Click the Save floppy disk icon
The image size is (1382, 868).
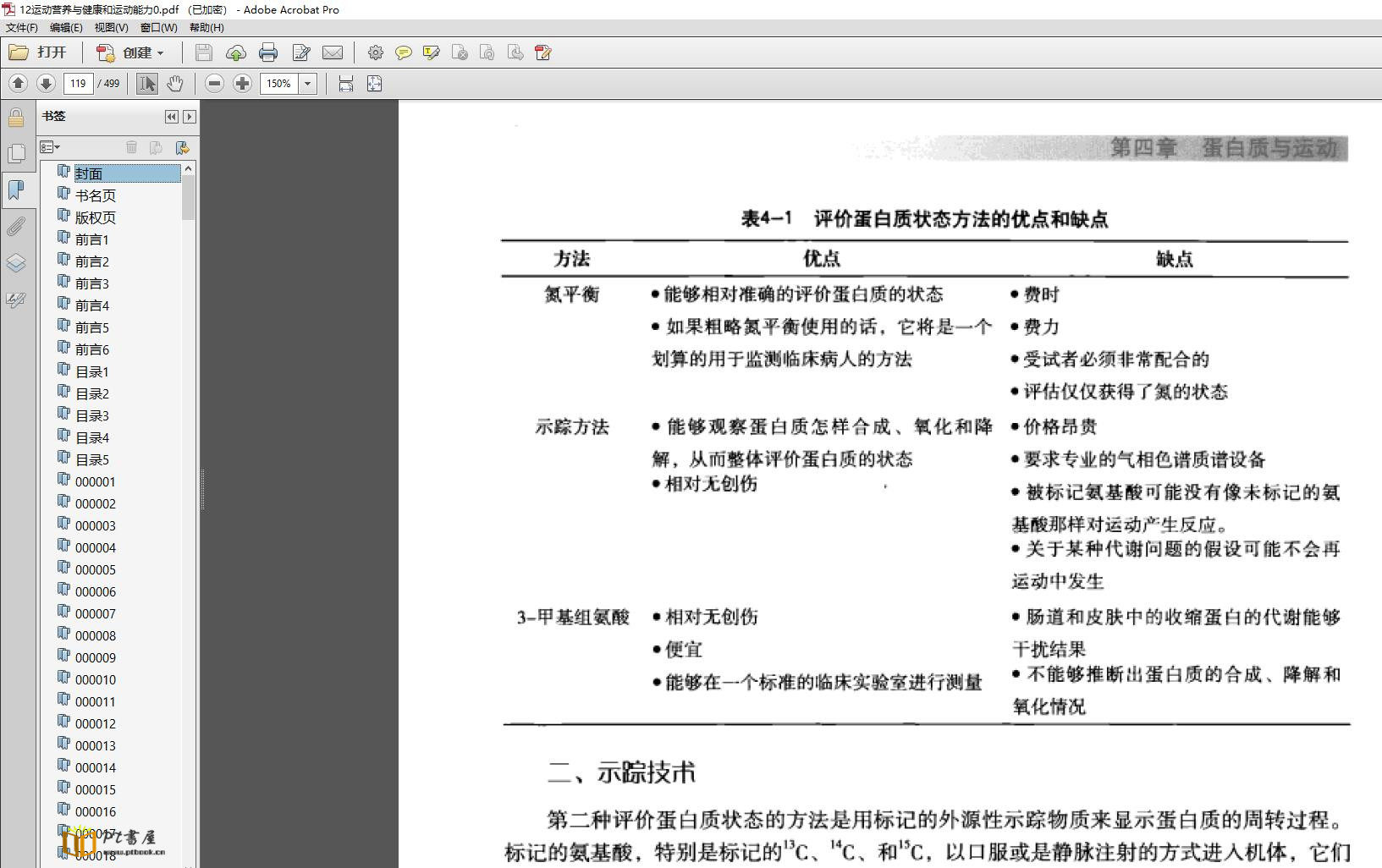(204, 53)
